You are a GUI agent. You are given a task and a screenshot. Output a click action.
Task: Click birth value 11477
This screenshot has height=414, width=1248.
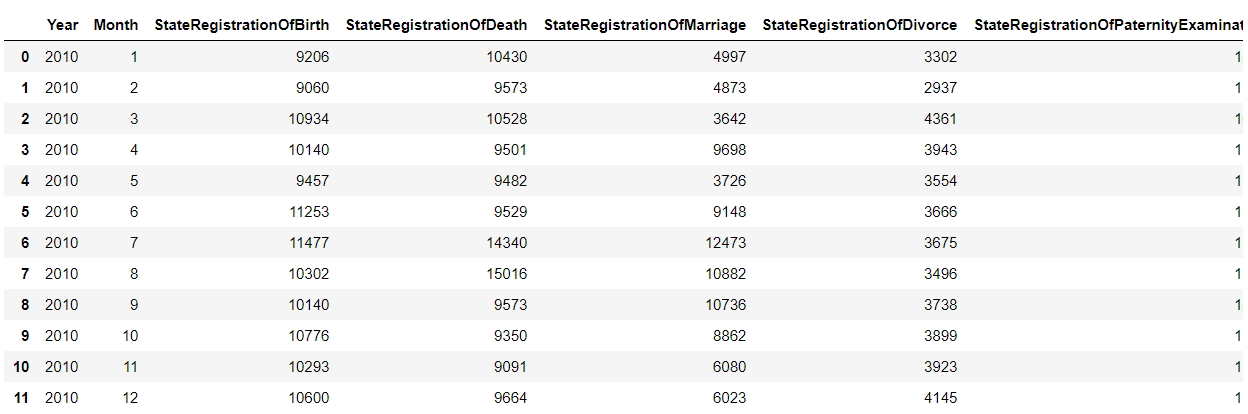(310, 243)
